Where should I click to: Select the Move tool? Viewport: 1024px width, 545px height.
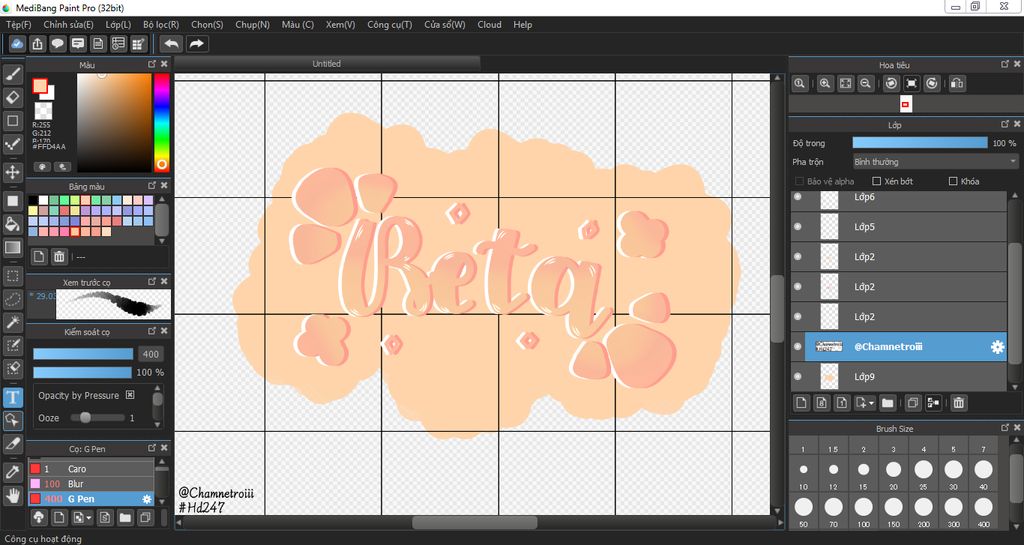point(12,172)
